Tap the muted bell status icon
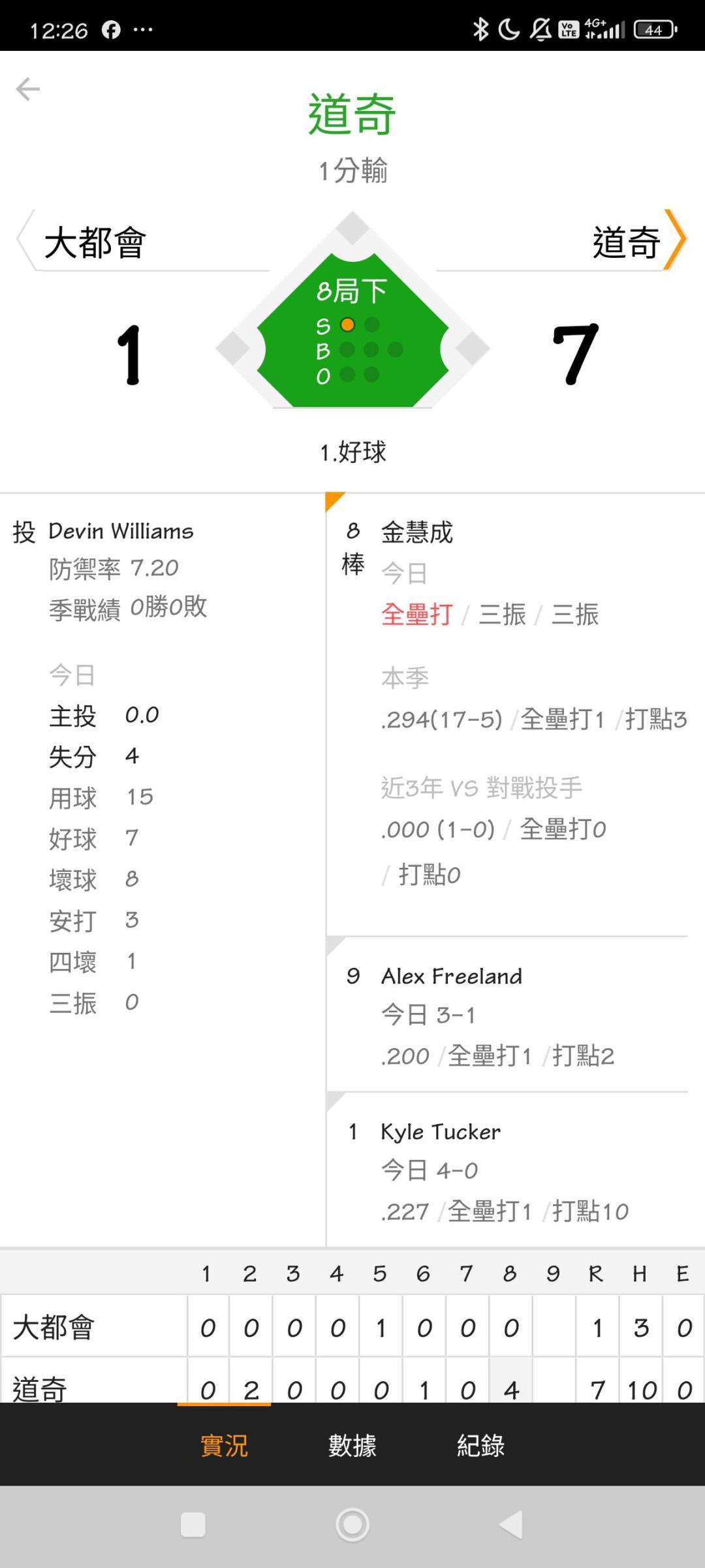705x1568 pixels. 540,29
